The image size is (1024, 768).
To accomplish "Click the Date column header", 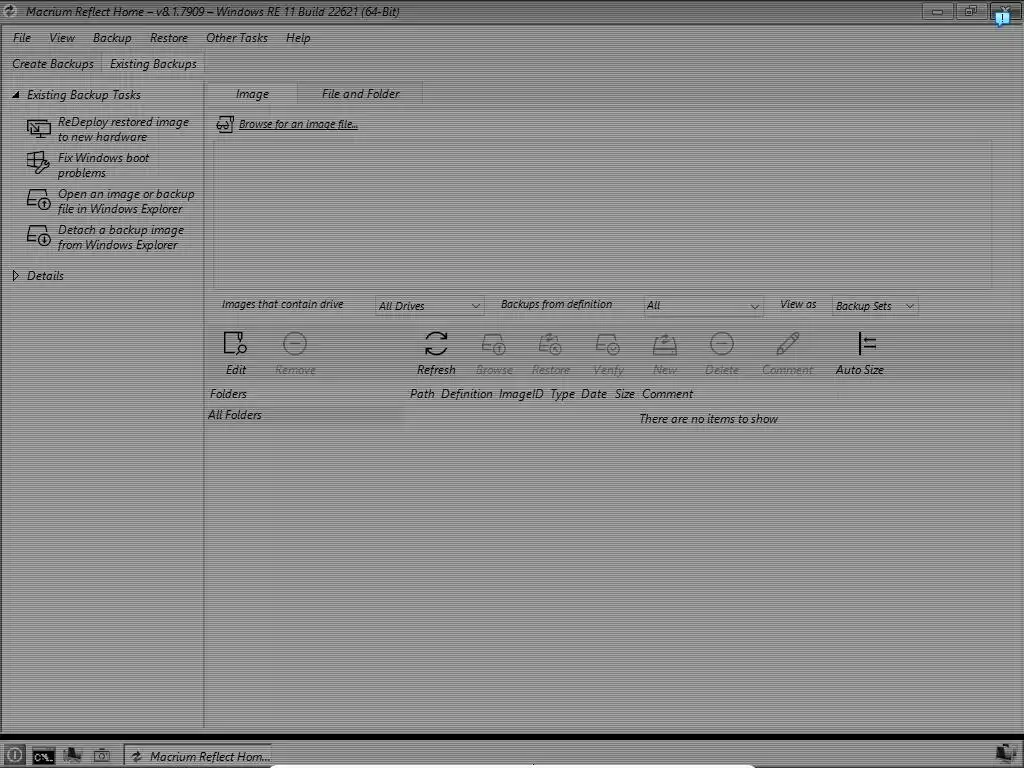I will 594,394.
